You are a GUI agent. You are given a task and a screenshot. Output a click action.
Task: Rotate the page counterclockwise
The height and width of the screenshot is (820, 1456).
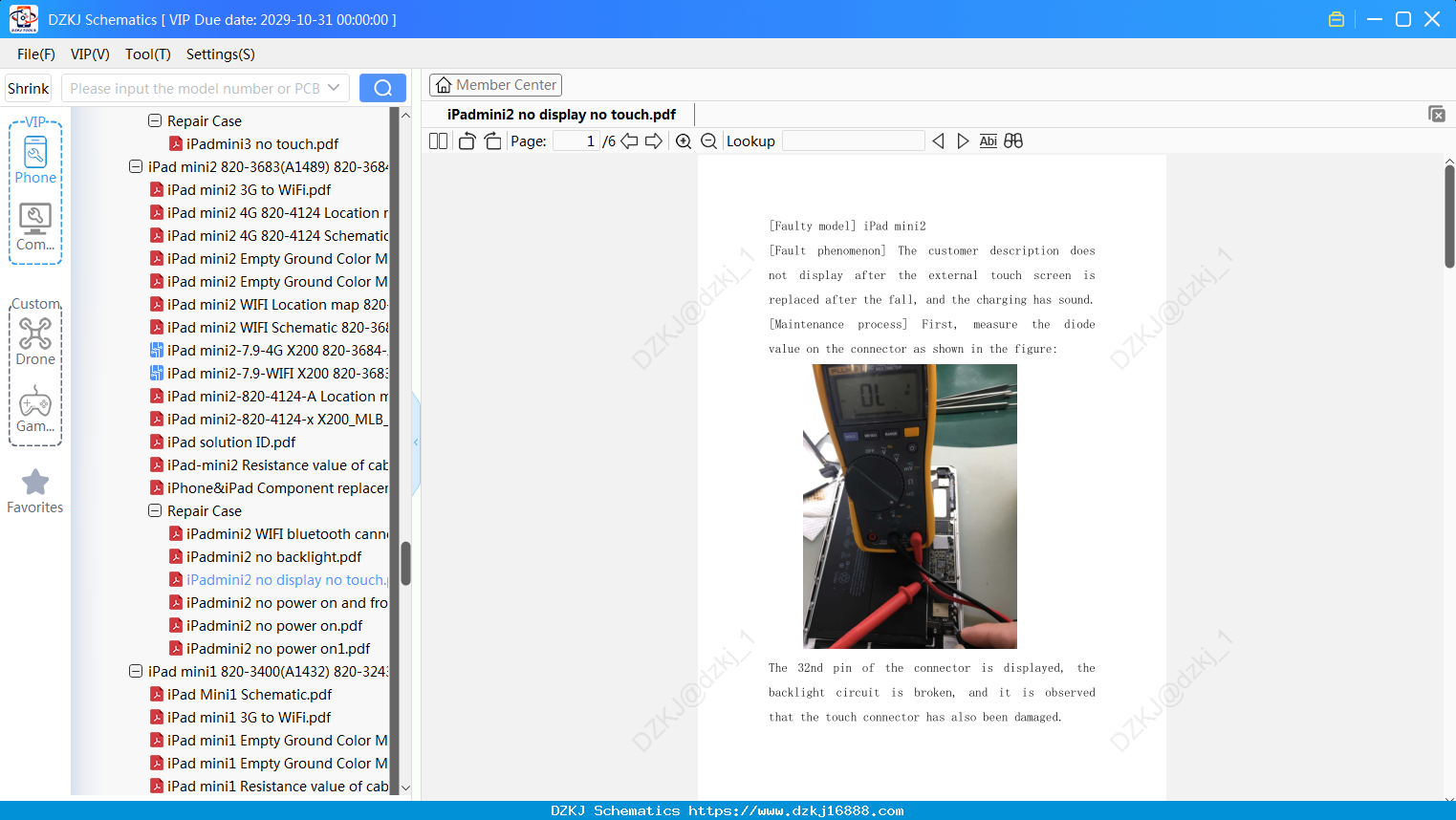coord(467,141)
